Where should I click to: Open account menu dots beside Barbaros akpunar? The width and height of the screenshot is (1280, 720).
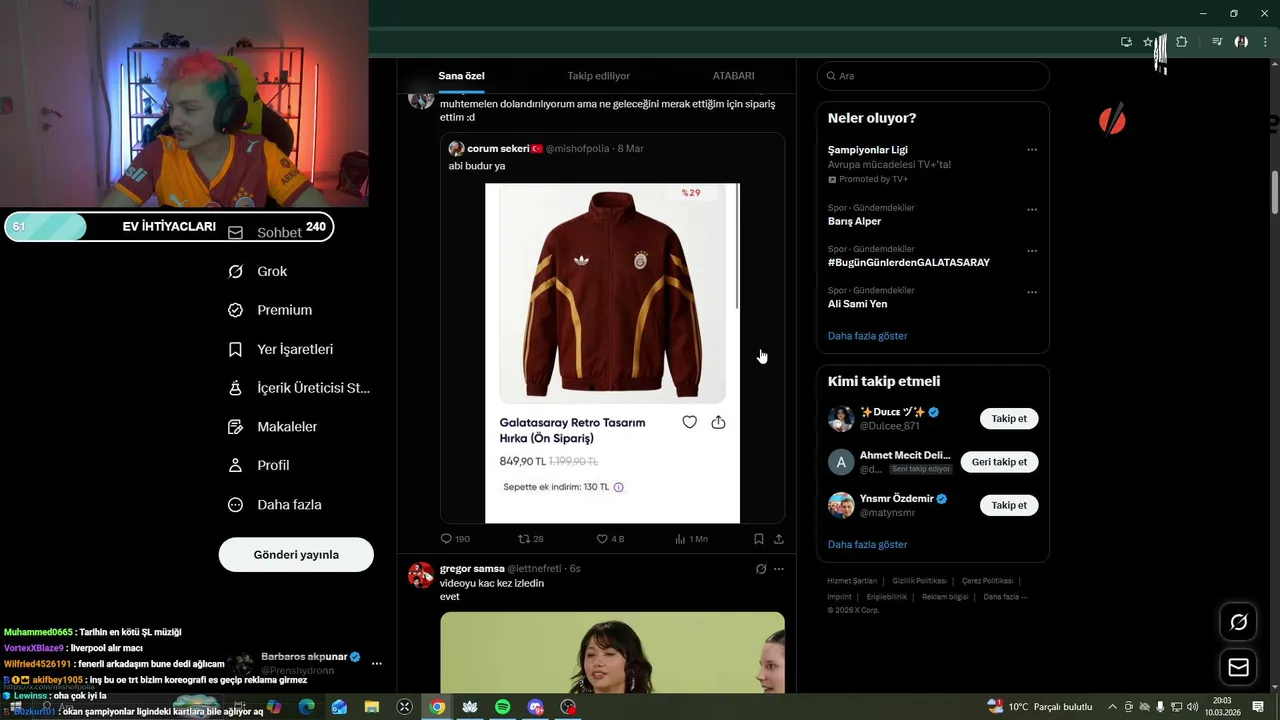pyautogui.click(x=377, y=663)
